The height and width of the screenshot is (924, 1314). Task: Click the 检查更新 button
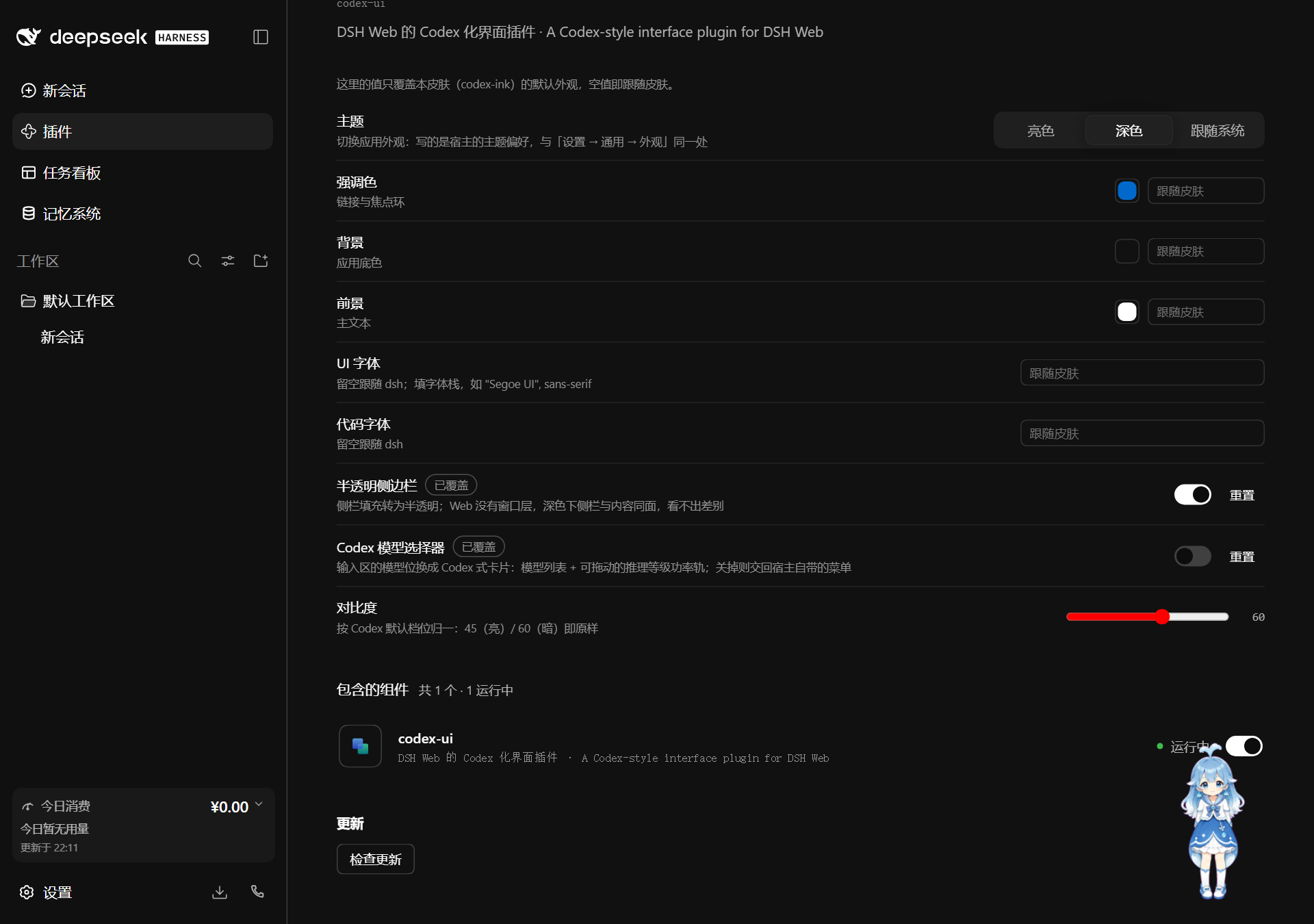coord(376,859)
